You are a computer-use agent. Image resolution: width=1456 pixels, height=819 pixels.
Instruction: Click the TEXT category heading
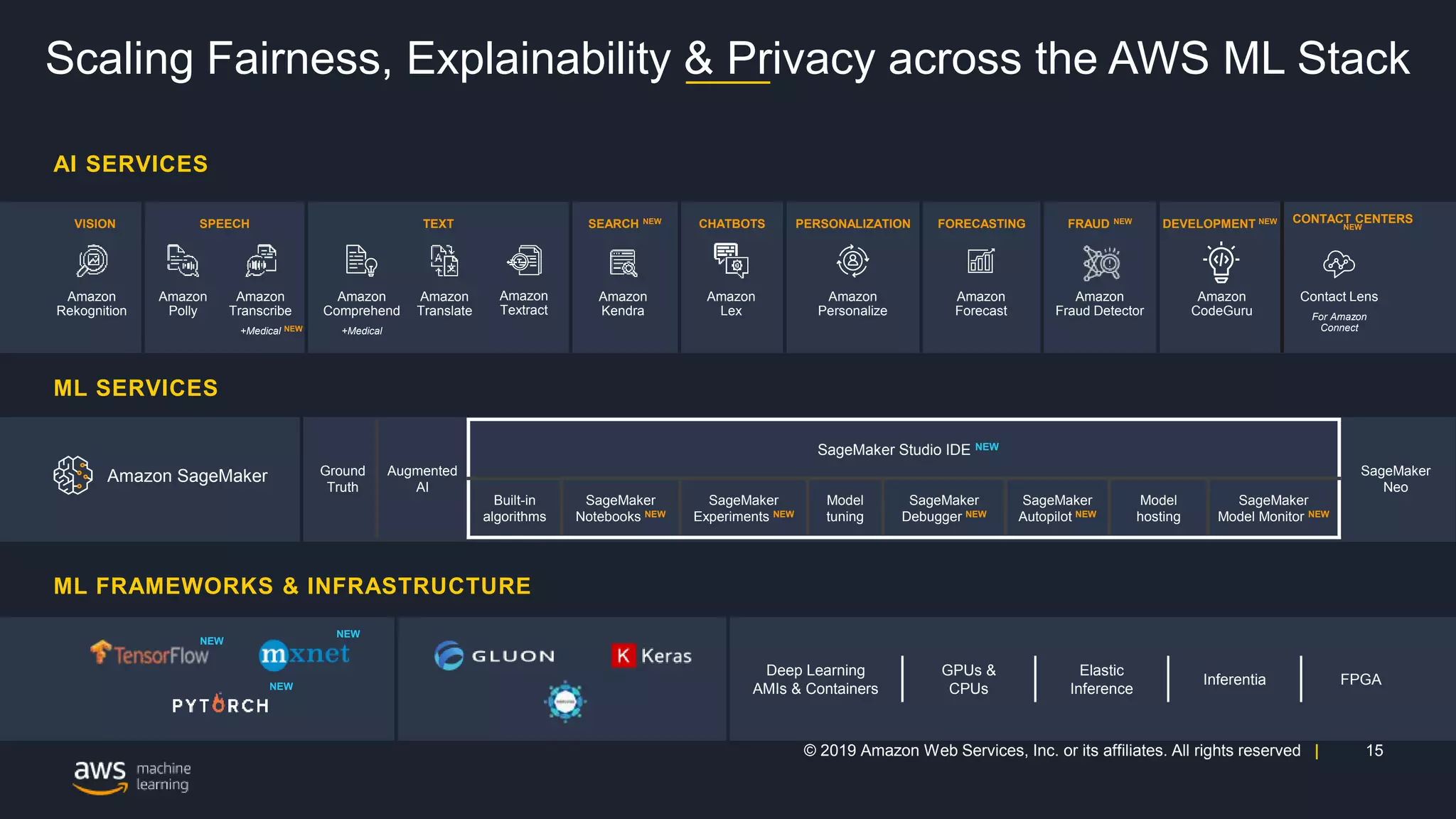[438, 224]
